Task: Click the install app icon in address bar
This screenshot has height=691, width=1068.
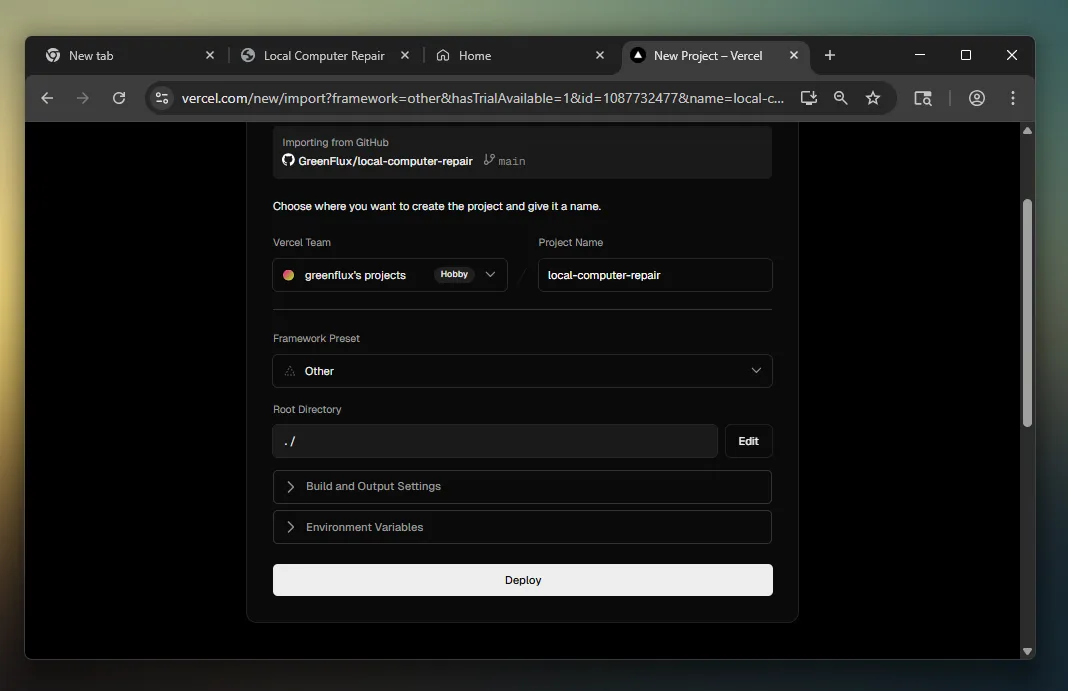Action: click(810, 98)
